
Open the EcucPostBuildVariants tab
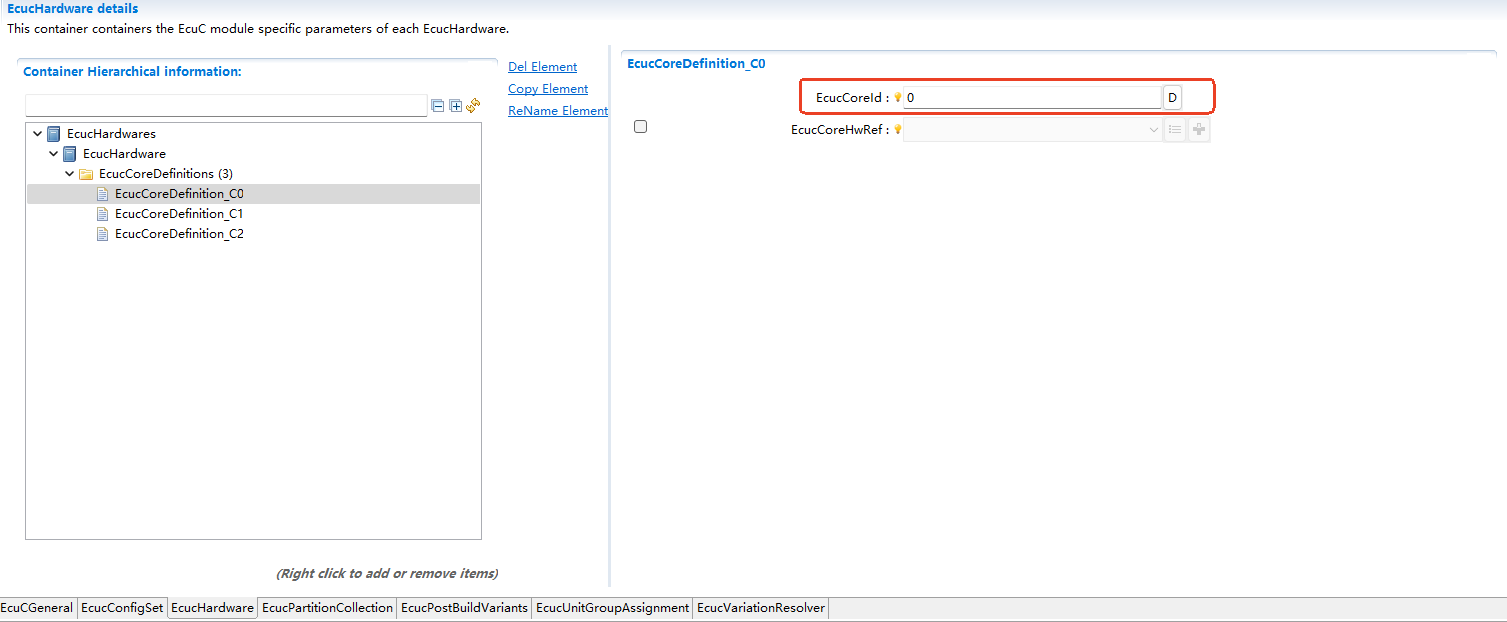click(x=464, y=608)
